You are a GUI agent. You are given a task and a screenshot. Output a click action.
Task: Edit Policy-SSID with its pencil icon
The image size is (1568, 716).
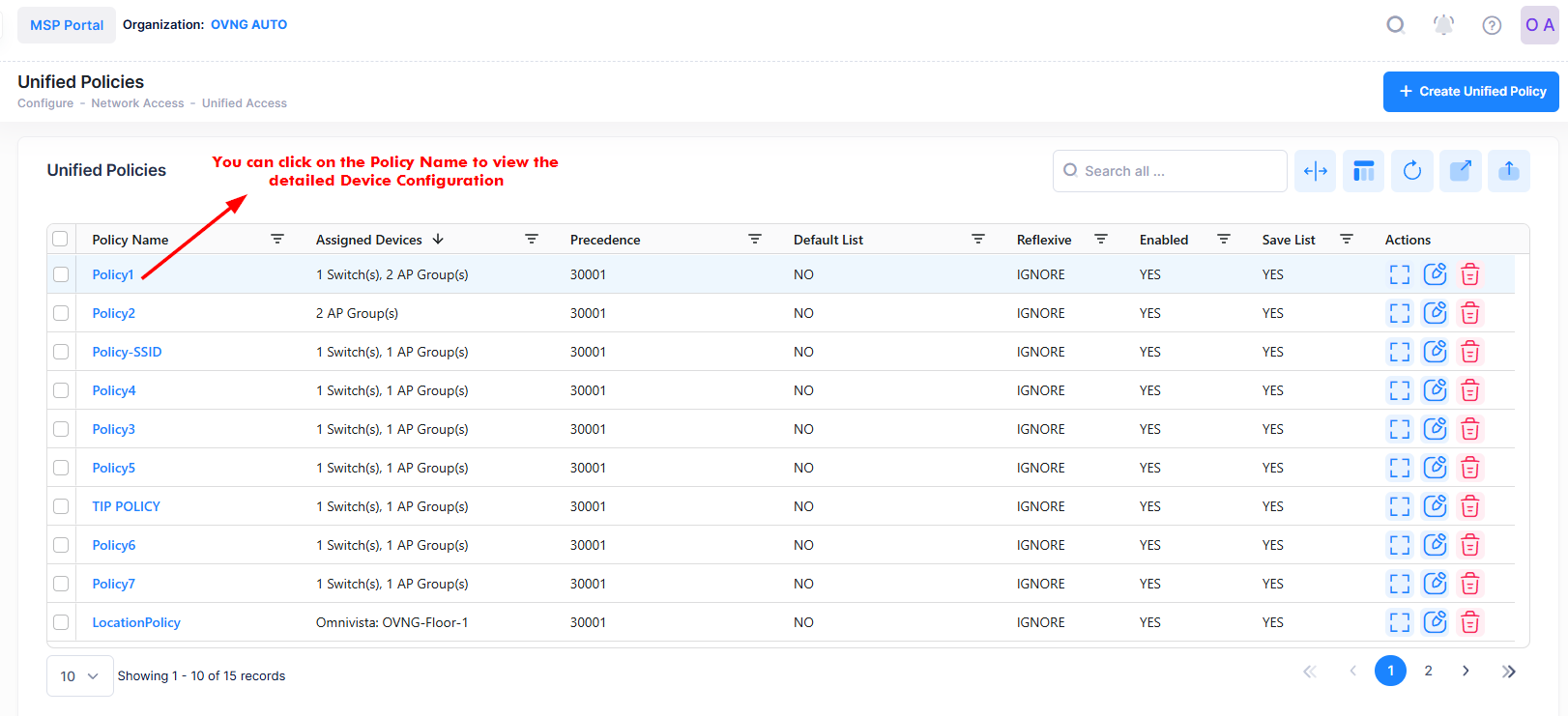pyautogui.click(x=1435, y=352)
